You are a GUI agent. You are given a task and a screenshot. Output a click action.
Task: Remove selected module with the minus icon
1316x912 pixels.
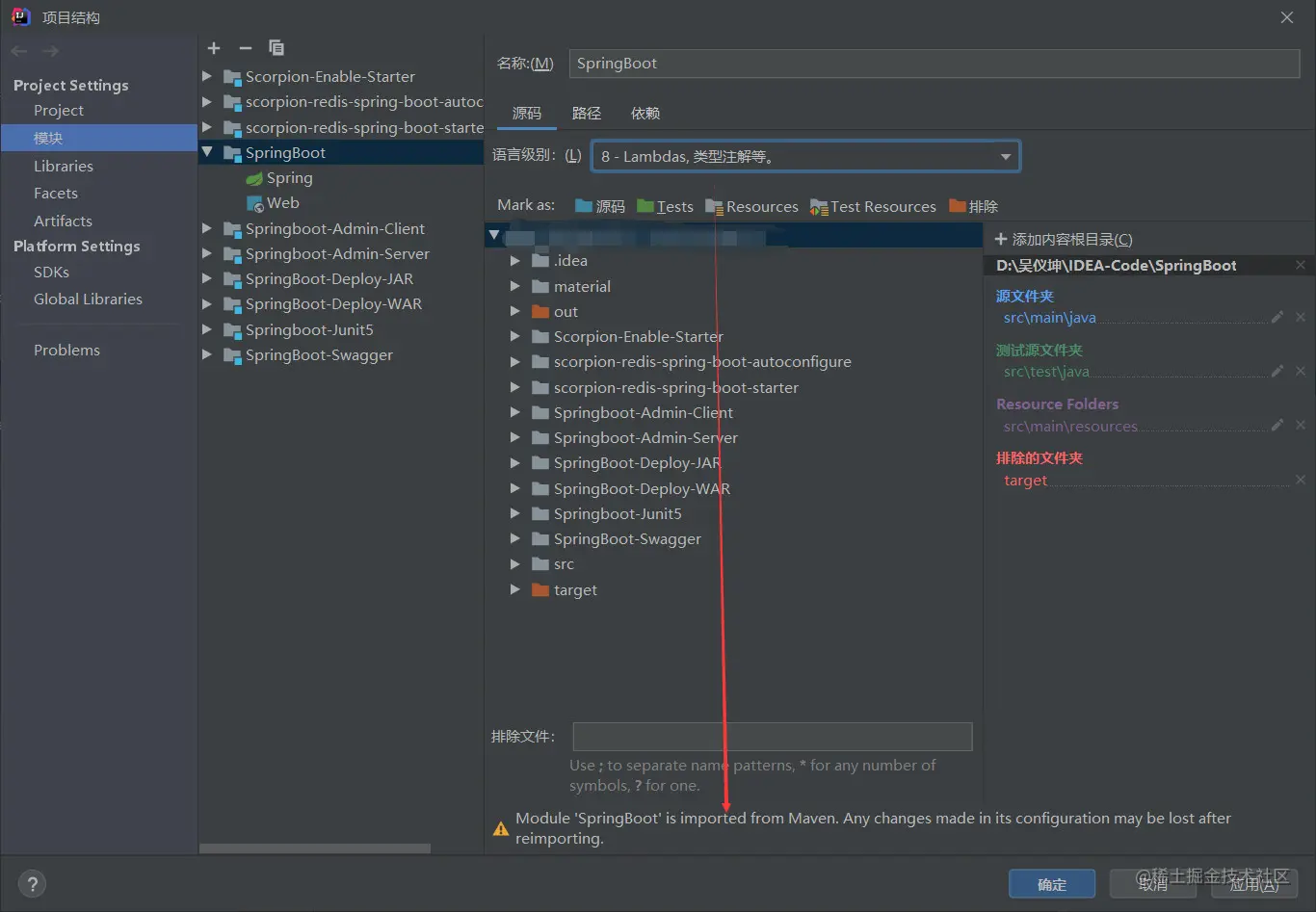(245, 47)
